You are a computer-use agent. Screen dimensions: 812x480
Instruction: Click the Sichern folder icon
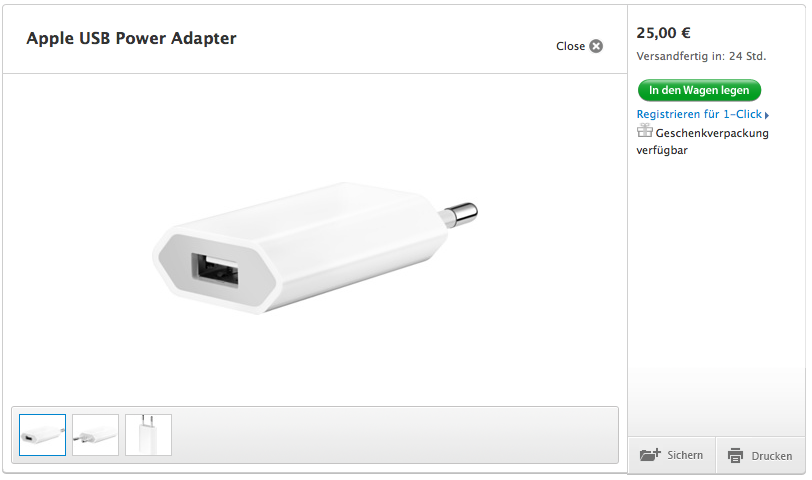650,455
